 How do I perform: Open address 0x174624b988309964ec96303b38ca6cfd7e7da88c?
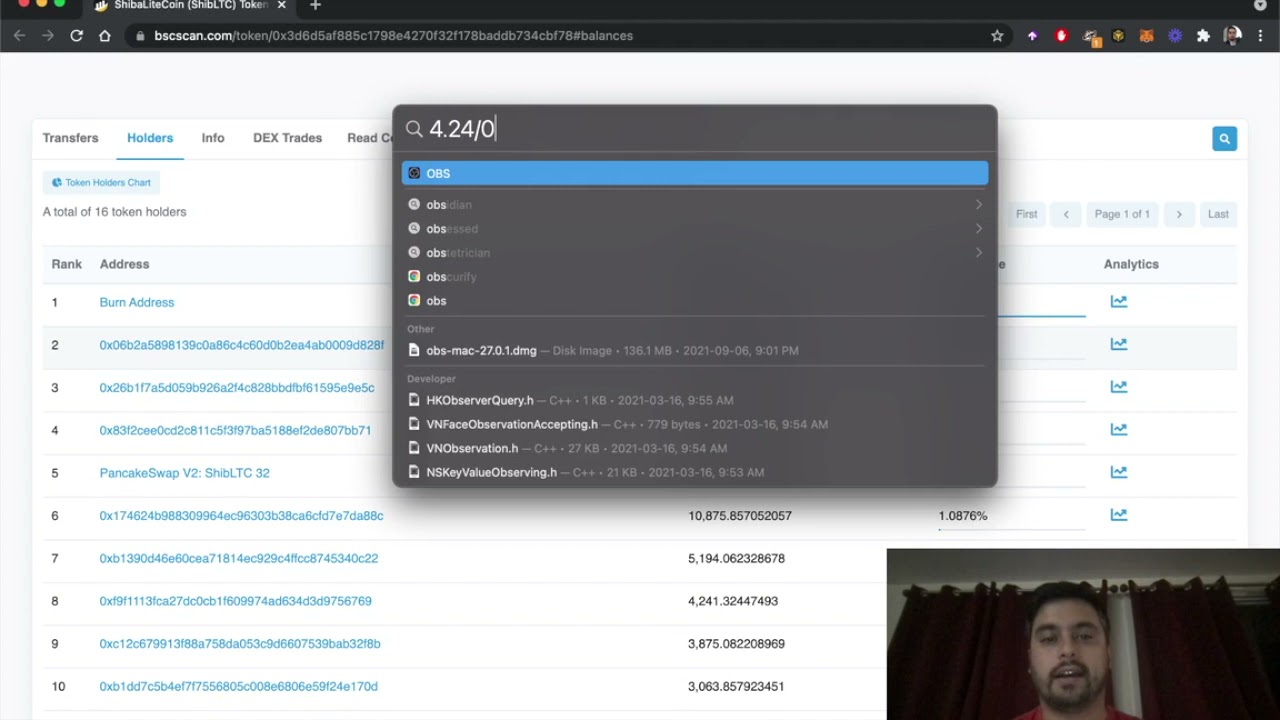[x=241, y=516]
